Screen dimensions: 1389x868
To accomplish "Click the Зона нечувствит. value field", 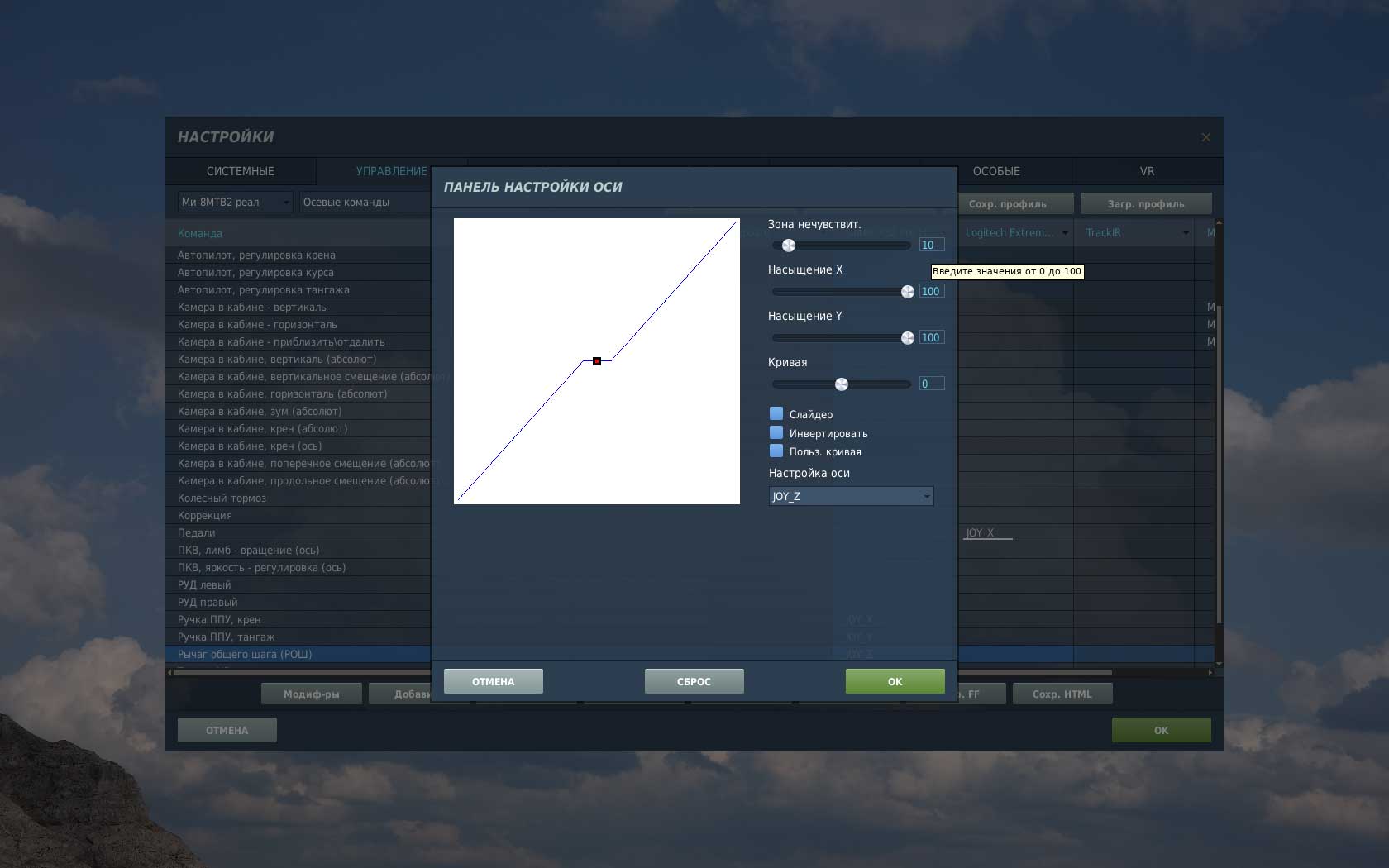I will pyautogui.click(x=932, y=245).
